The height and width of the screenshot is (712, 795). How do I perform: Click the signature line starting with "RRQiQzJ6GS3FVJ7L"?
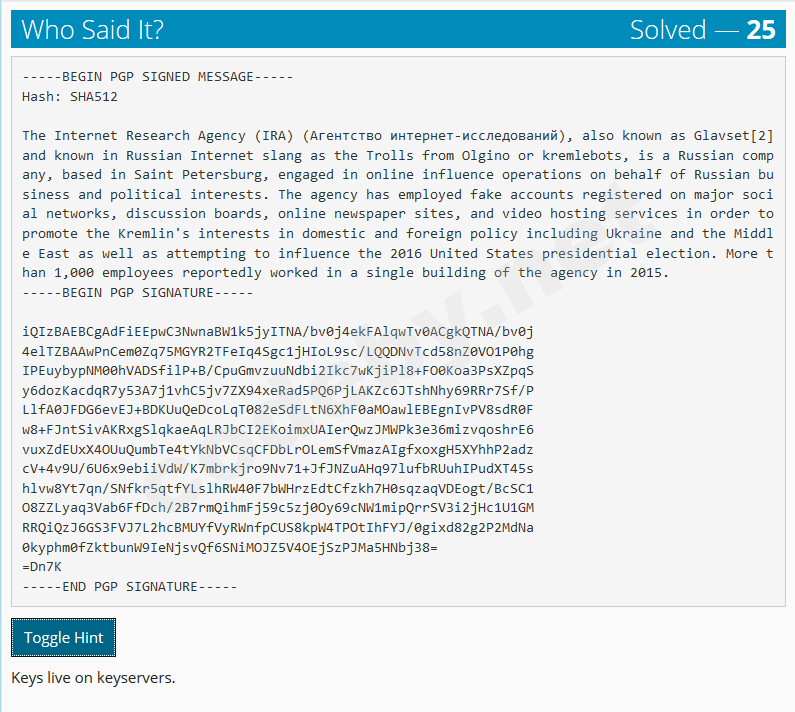(278, 527)
